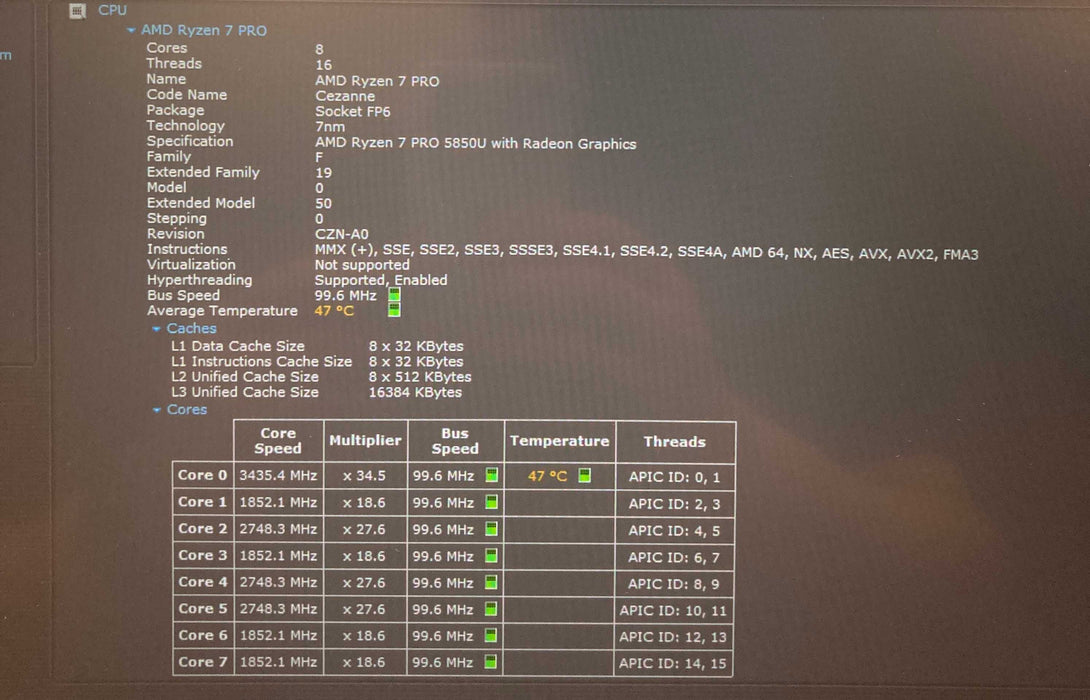
Task: Click the Threads column header
Action: [674, 441]
